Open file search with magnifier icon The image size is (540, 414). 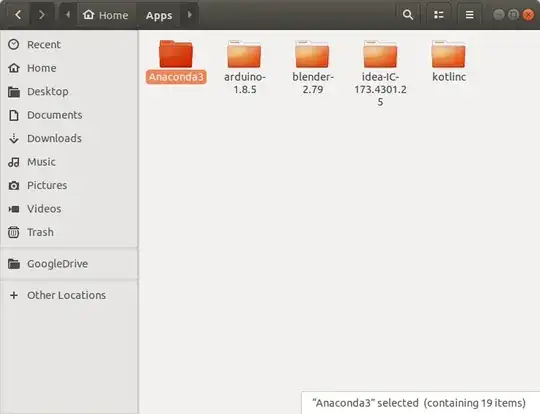tap(408, 15)
